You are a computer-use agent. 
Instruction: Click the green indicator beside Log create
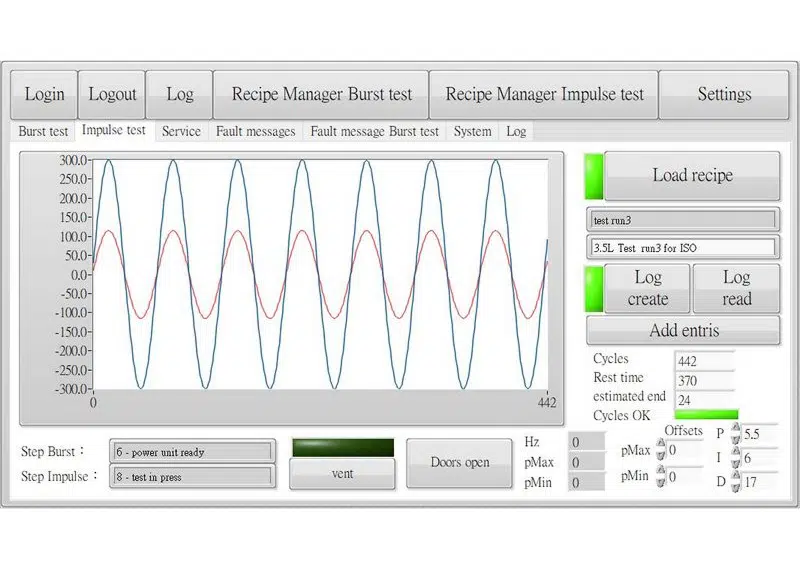[x=594, y=289]
